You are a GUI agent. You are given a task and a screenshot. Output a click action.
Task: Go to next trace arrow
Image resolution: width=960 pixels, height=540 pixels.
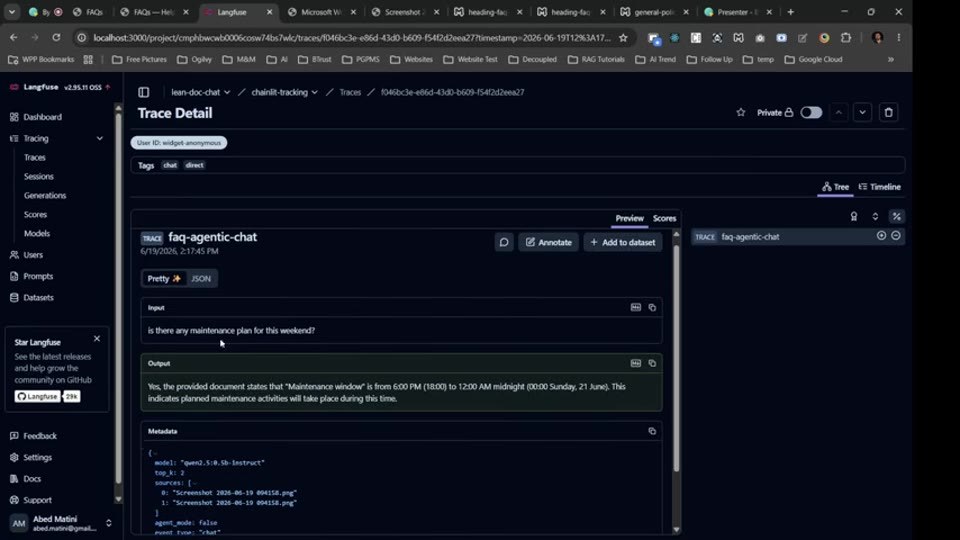(862, 113)
